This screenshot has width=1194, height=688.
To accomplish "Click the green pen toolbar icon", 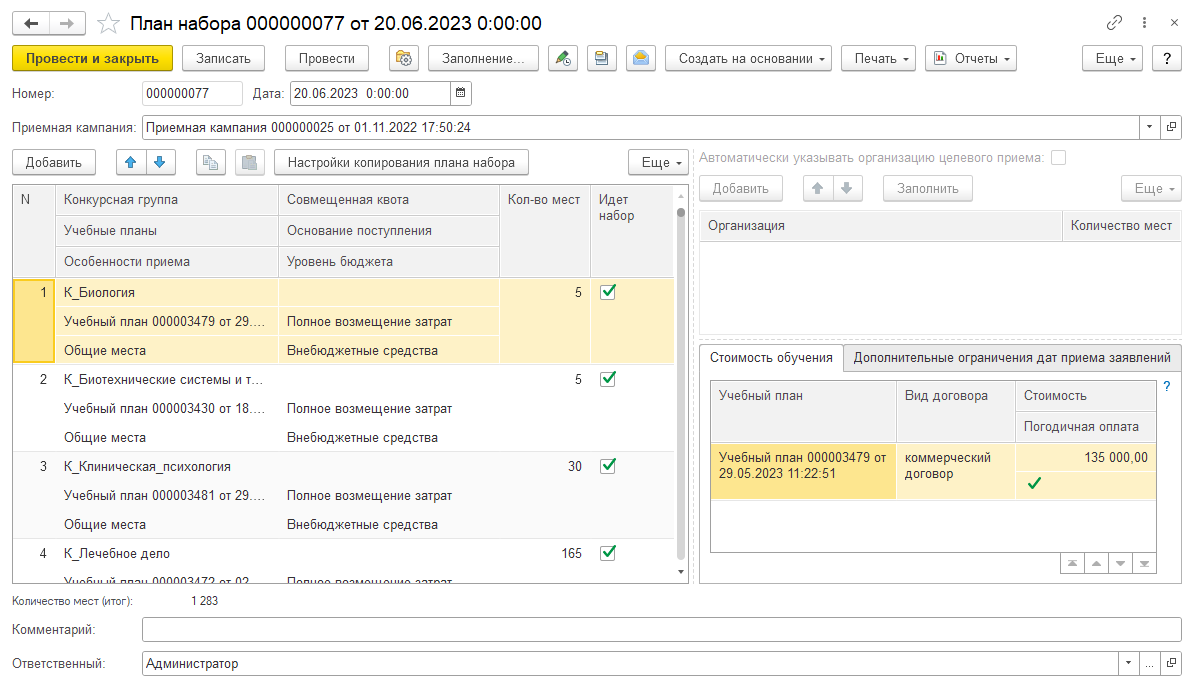I will (x=563, y=59).
